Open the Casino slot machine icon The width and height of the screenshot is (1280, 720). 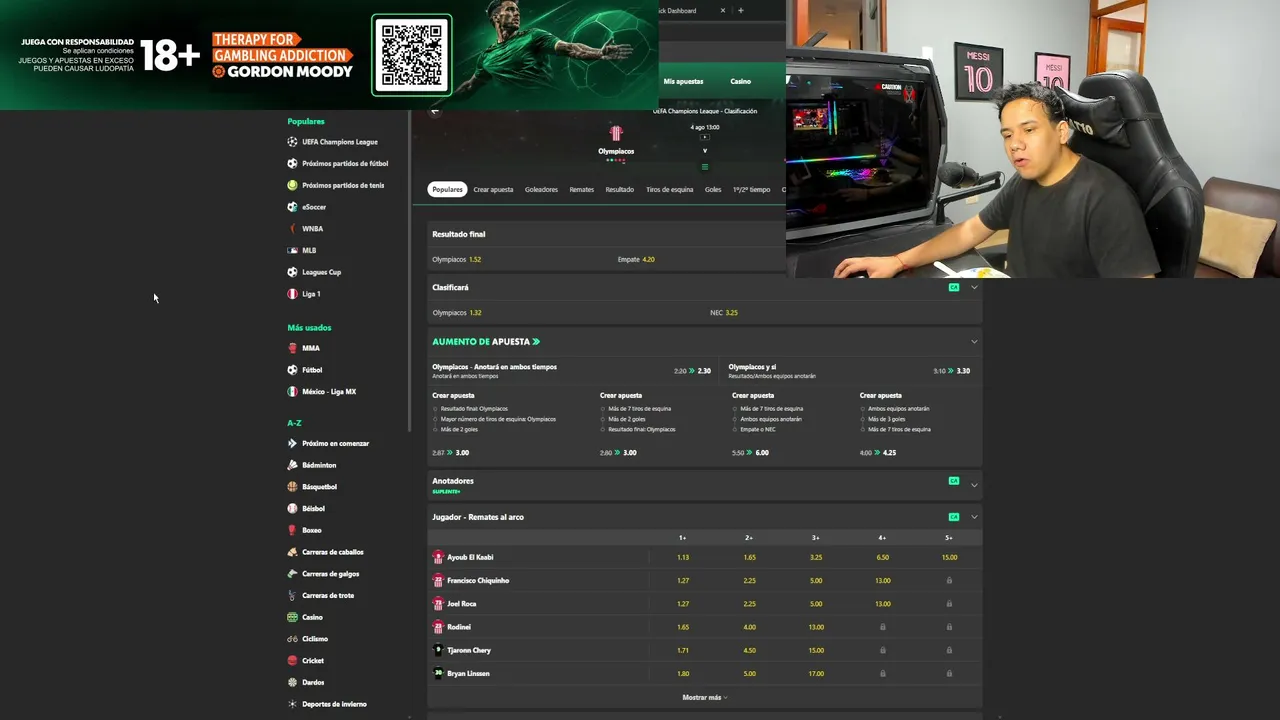(292, 617)
